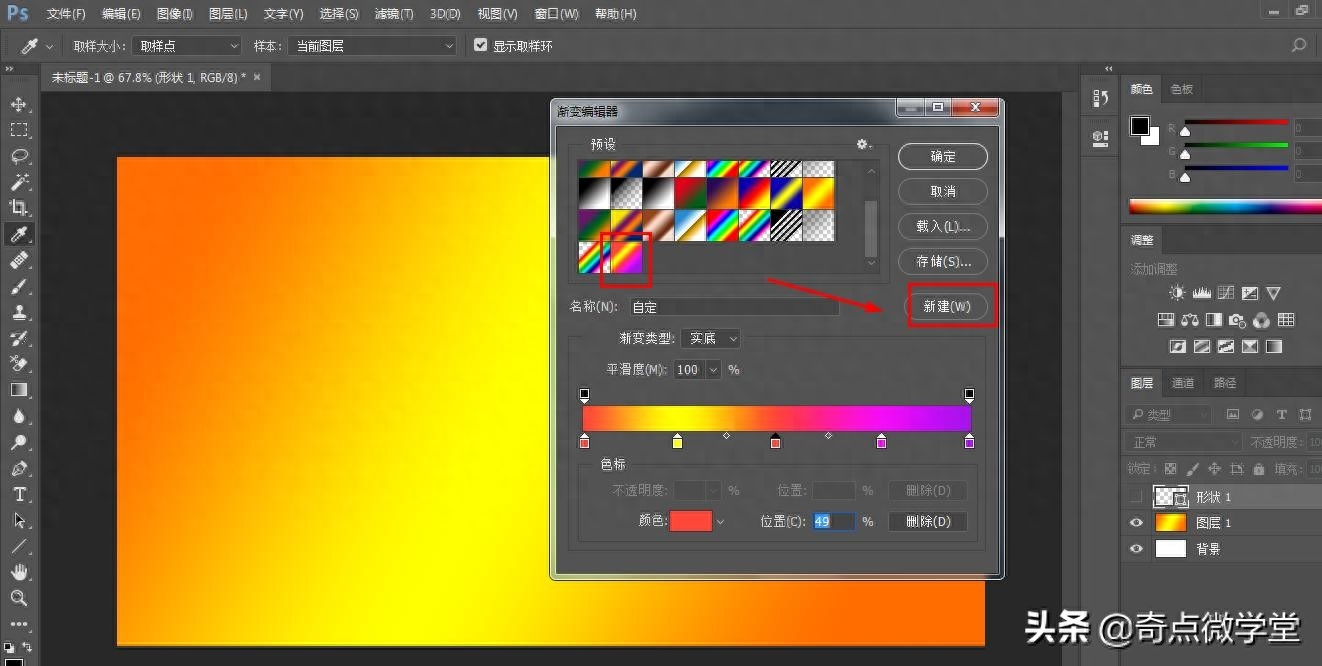Hide the 背景 layer

coord(1135,548)
